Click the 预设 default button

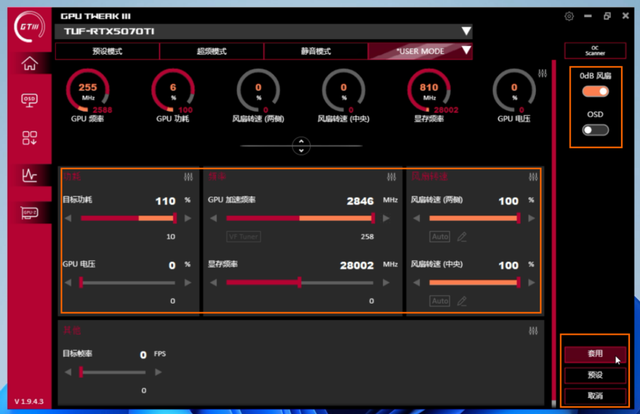[x=595, y=375]
